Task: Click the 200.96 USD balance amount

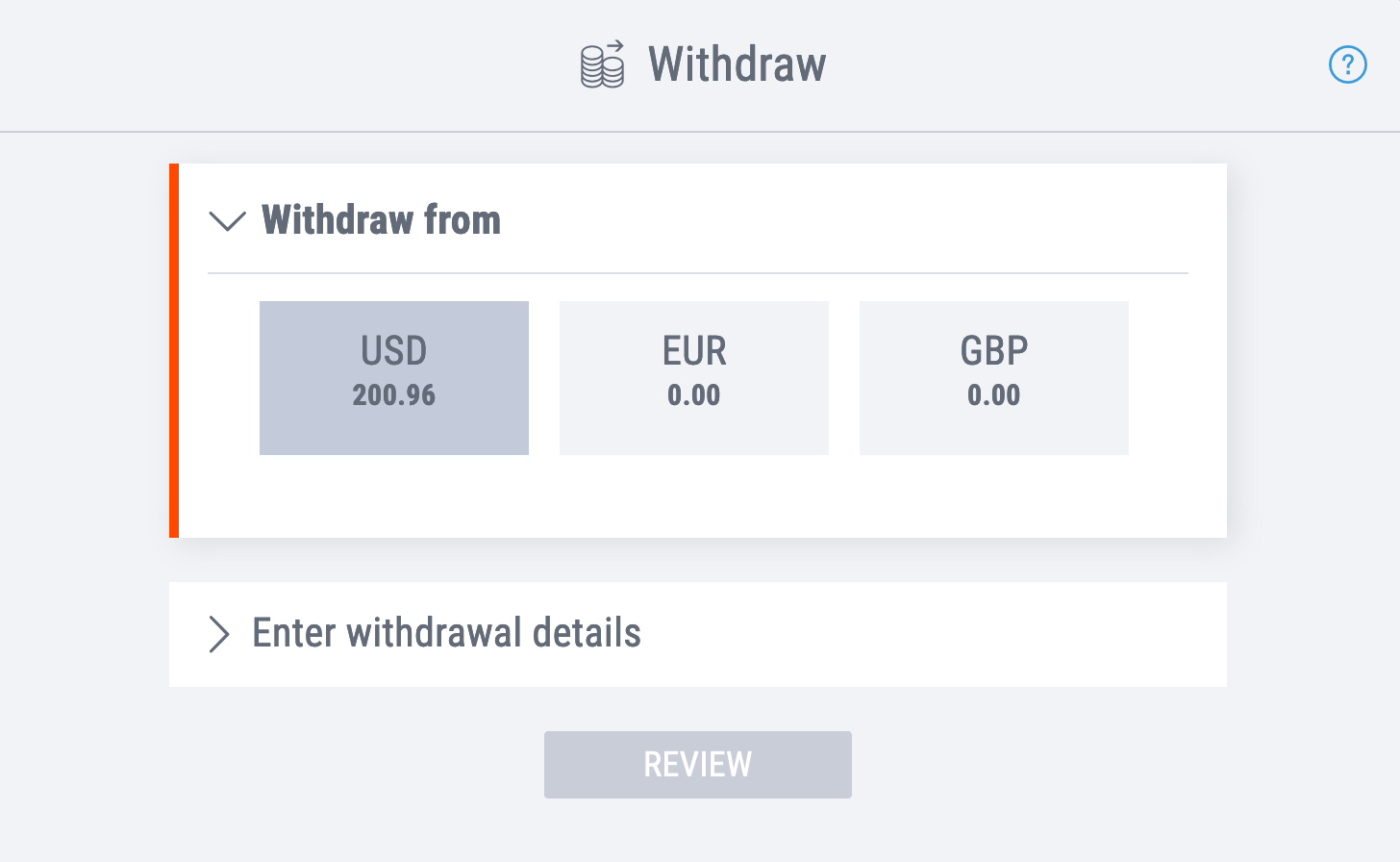Action: (394, 395)
